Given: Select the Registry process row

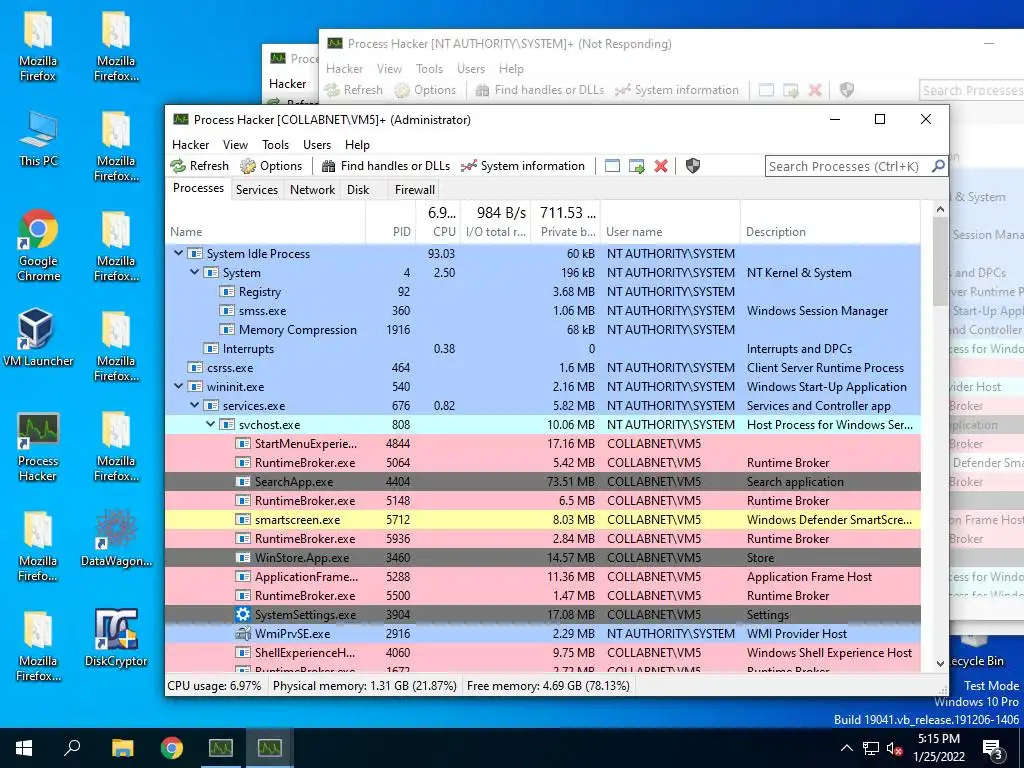Looking at the screenshot, I should (543, 292).
